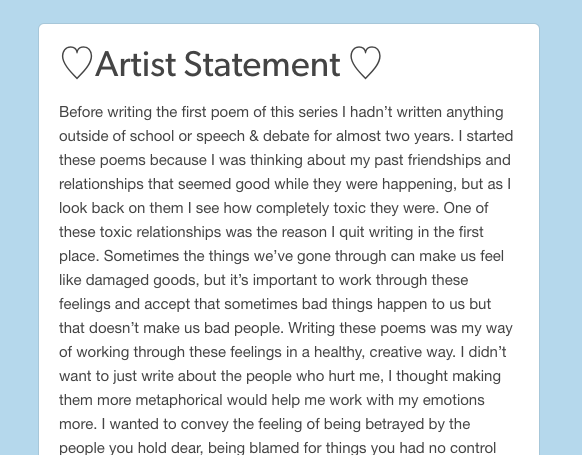582x455 pixels.
Task: Click the line starting 'relationships that seemed good'
Action: point(285,184)
